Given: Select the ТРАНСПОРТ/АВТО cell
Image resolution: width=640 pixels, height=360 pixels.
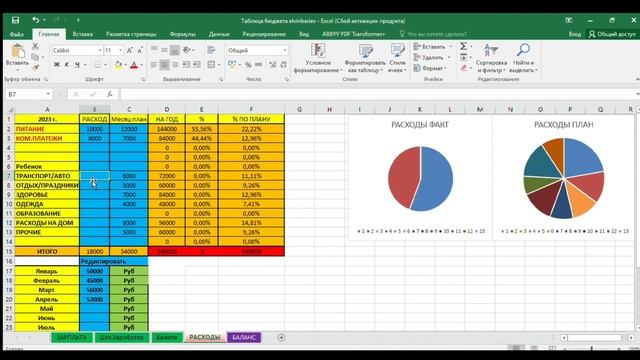Looking at the screenshot, I should click(47, 176).
